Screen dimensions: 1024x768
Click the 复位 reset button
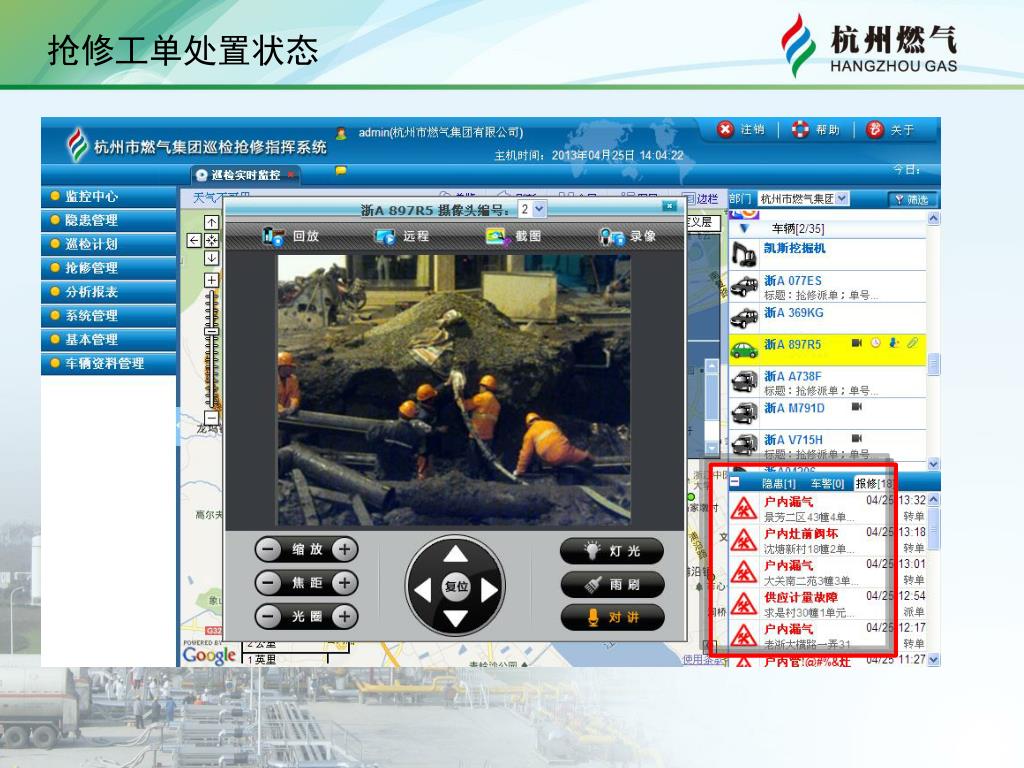coord(456,586)
